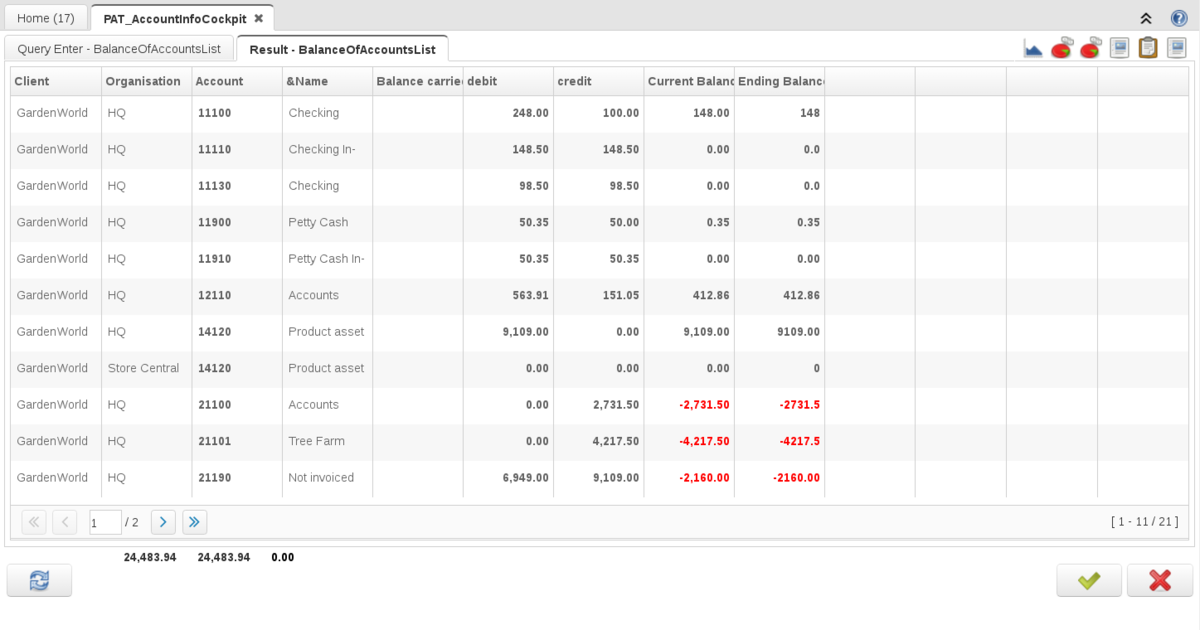Screen dimensions: 1200x630
Task: Open the blue area chart icon
Action: [x=1033, y=48]
